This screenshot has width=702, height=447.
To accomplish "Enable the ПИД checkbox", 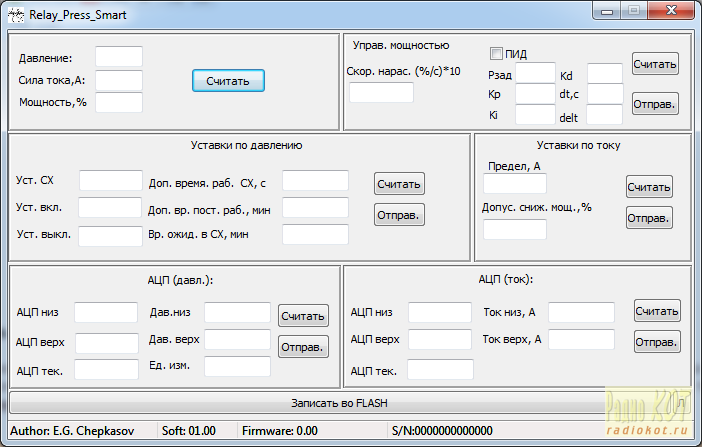I will coord(496,54).
